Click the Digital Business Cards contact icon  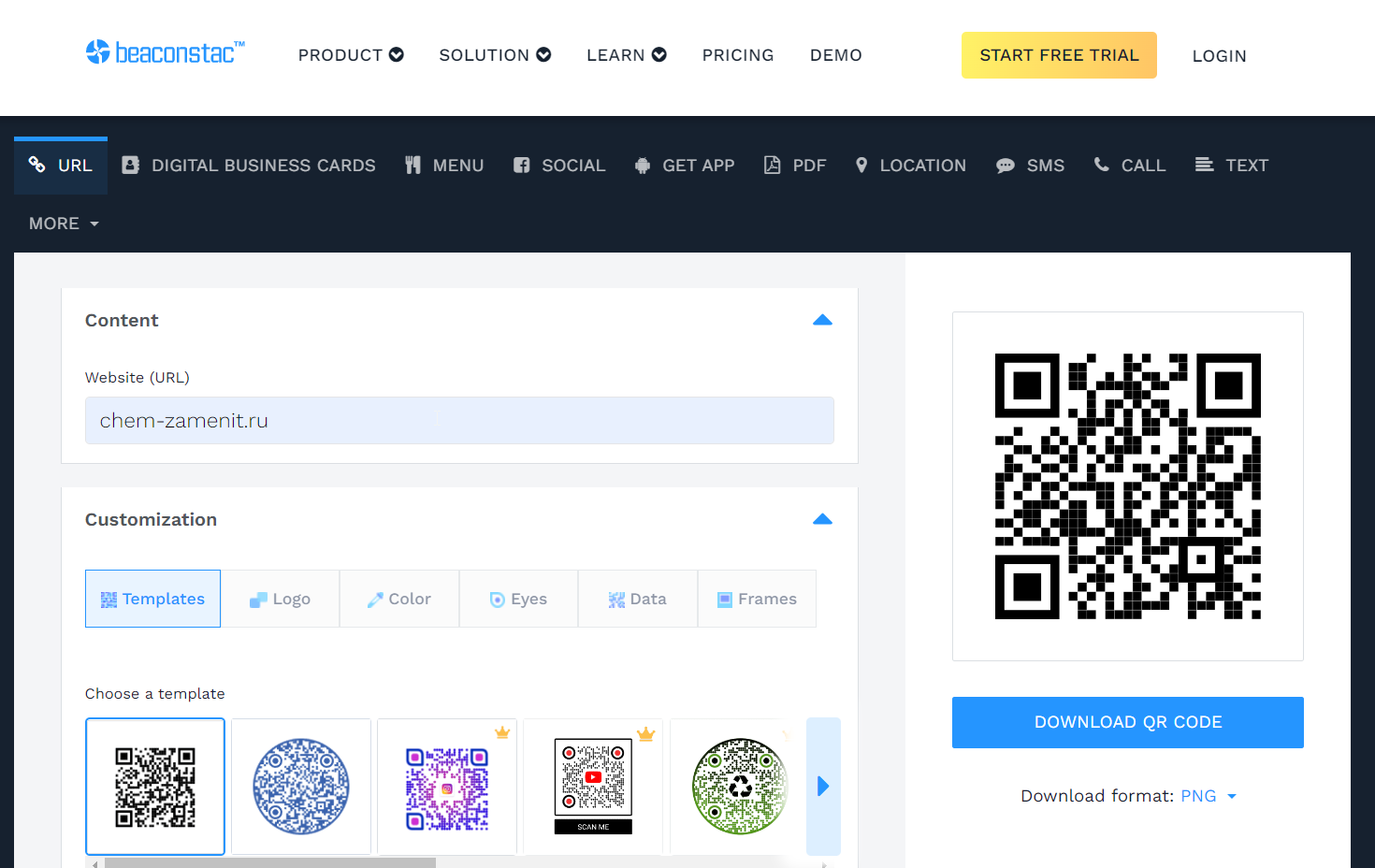tap(131, 165)
